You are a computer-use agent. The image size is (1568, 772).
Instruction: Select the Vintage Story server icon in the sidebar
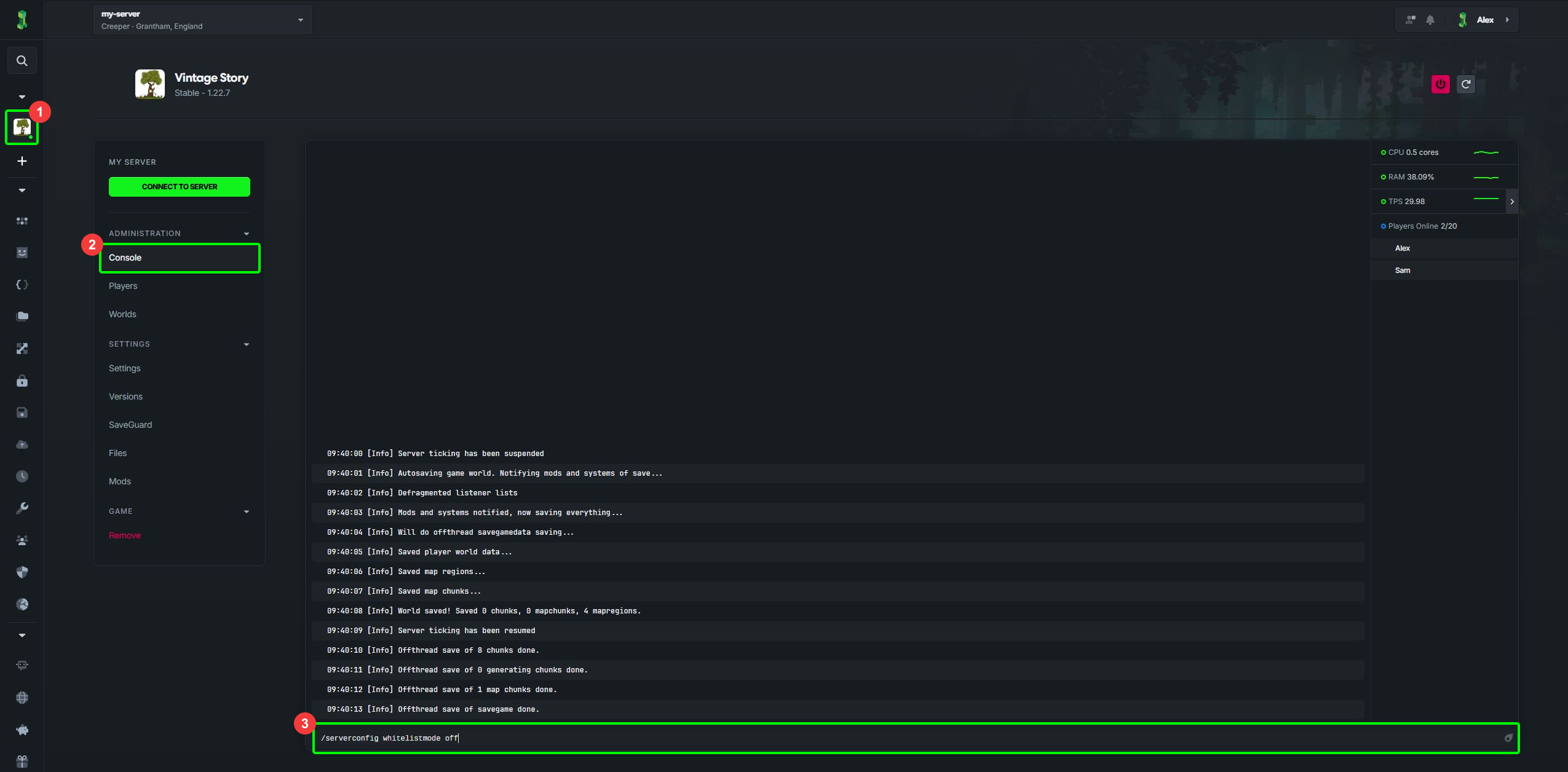(x=22, y=127)
